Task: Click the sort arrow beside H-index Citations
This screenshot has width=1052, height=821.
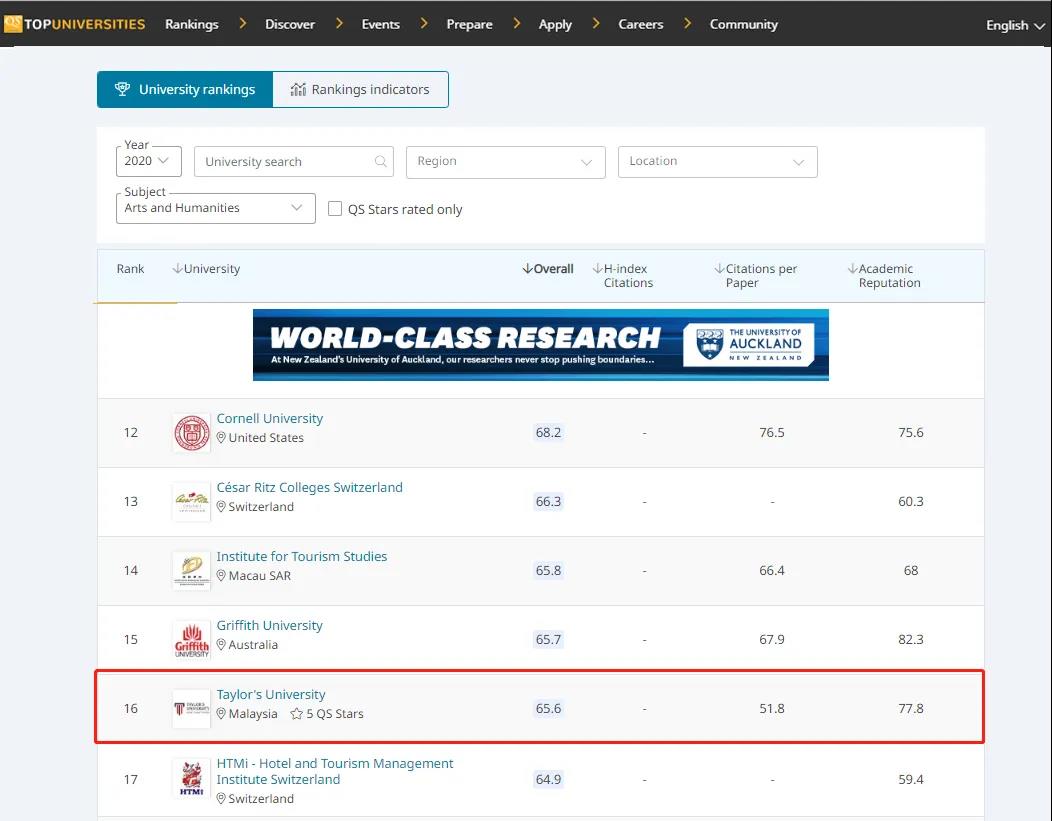Action: click(597, 268)
